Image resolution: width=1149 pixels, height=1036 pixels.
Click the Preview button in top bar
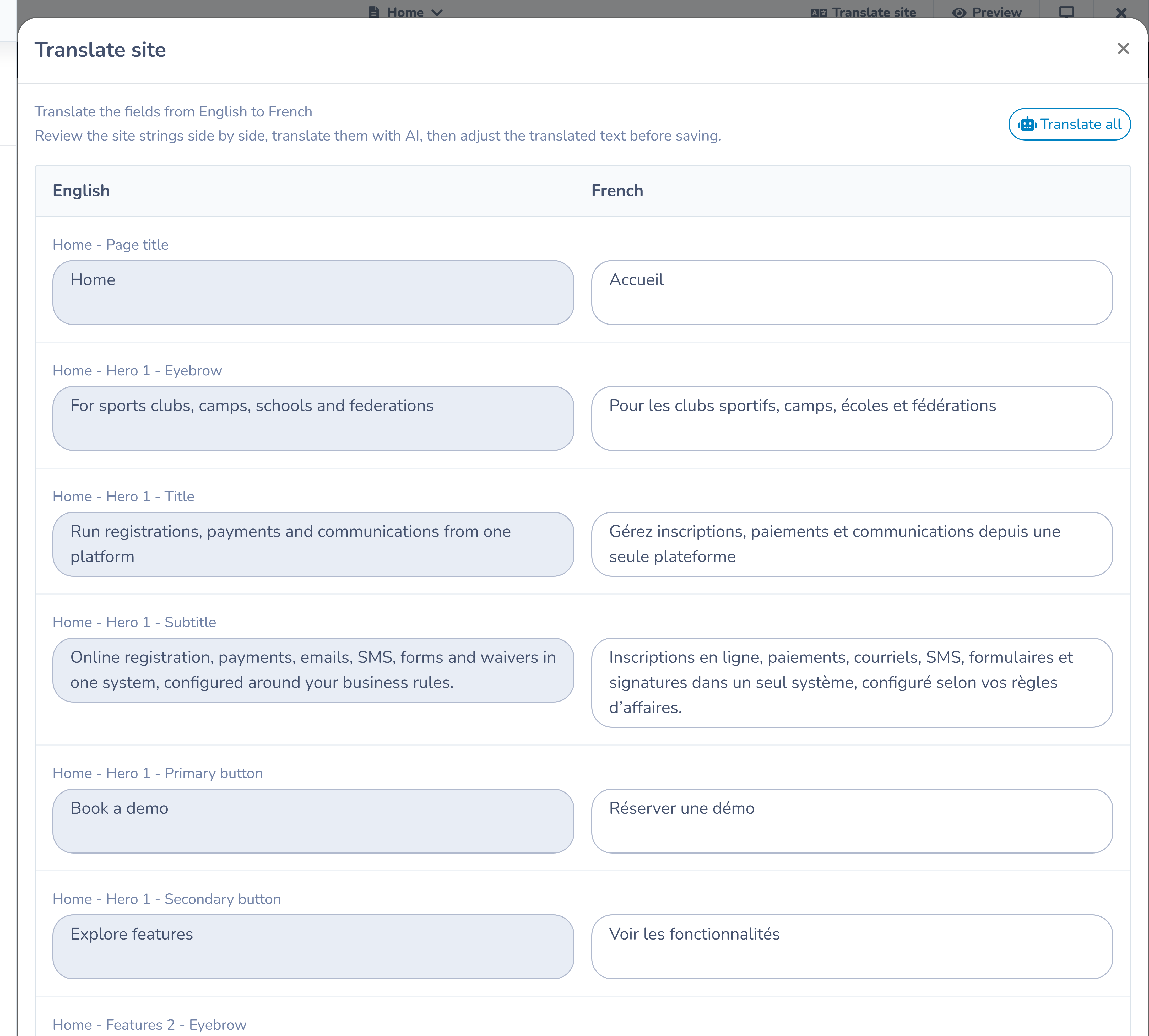(987, 13)
